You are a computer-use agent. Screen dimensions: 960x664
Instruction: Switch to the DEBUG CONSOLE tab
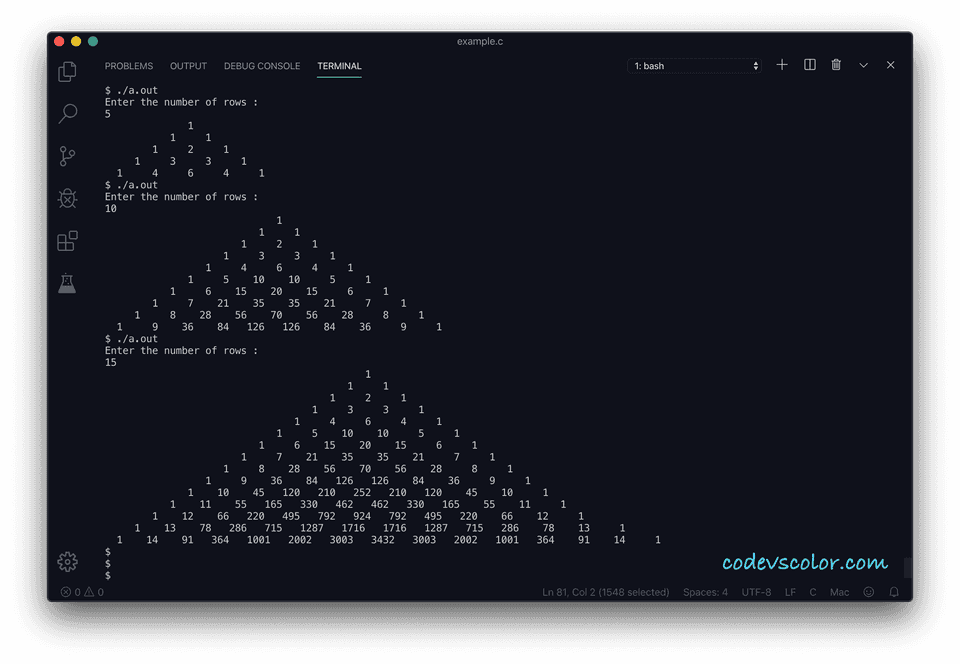pyautogui.click(x=261, y=66)
